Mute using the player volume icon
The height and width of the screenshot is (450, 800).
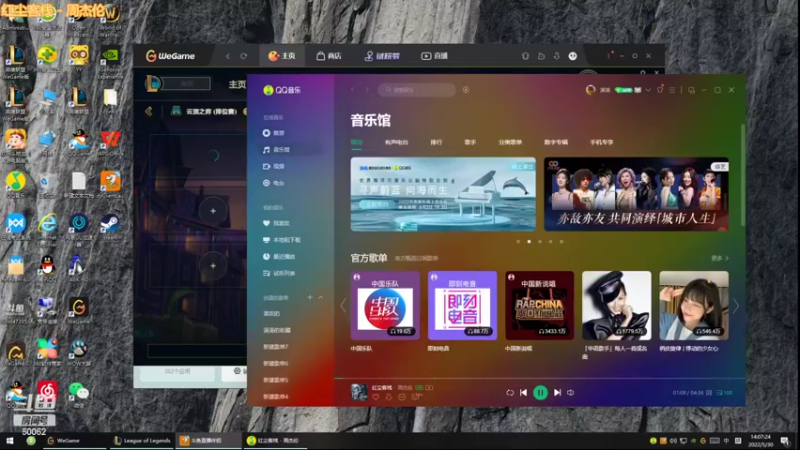570,392
